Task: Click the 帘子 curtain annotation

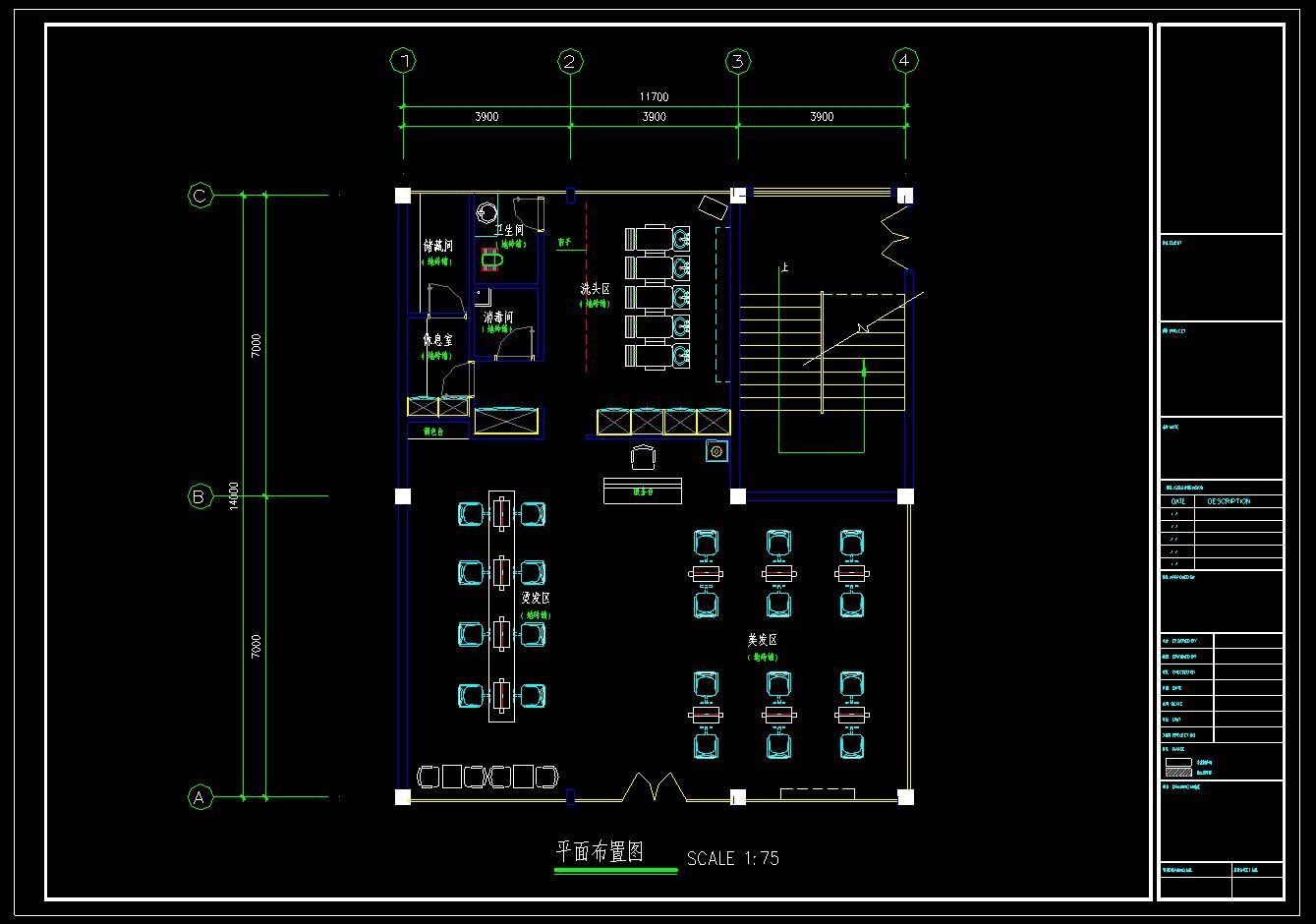Action: [564, 241]
